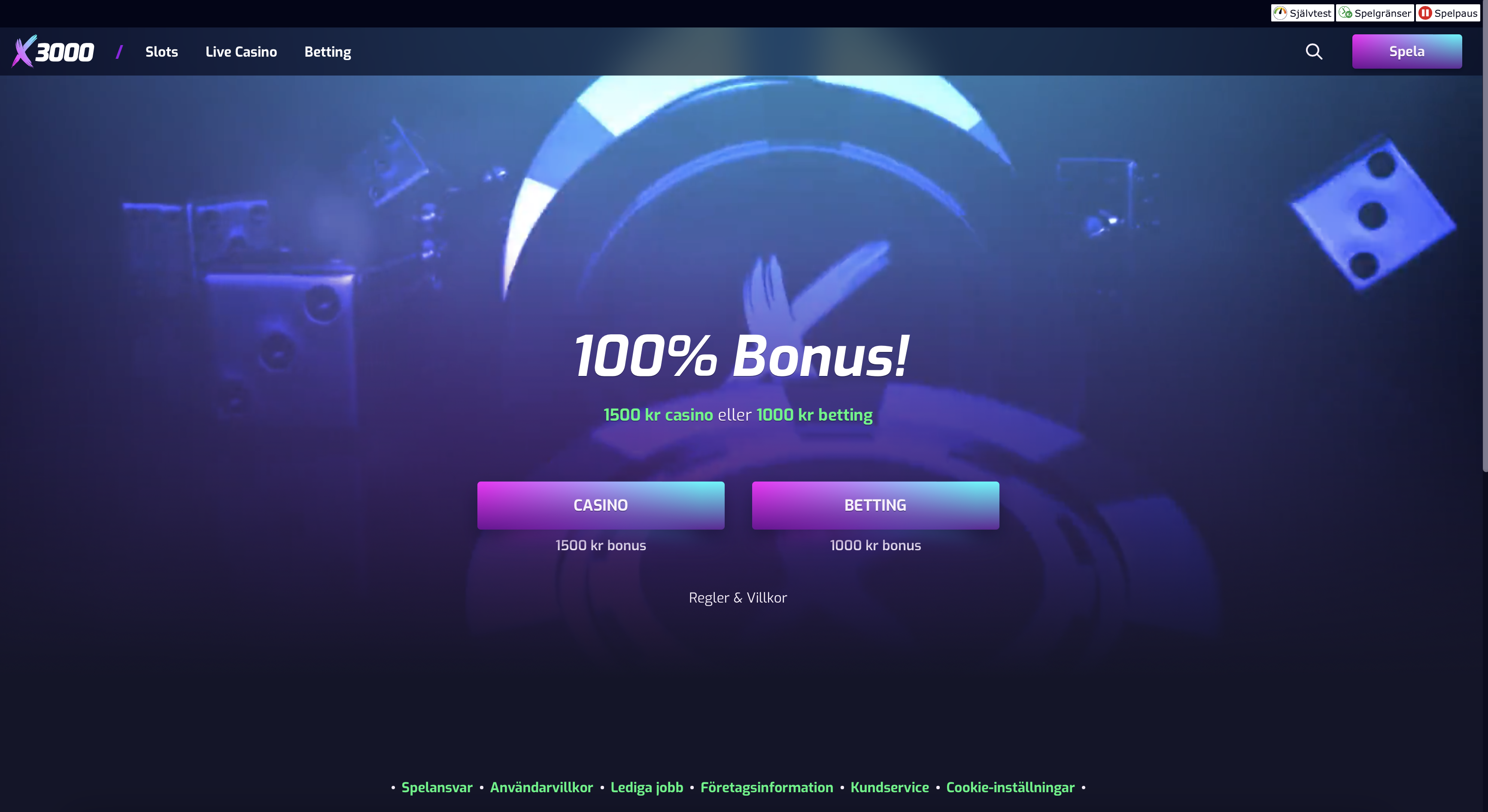Click the 100% Bonus! headline
This screenshot has width=1488, height=812.
(741, 356)
